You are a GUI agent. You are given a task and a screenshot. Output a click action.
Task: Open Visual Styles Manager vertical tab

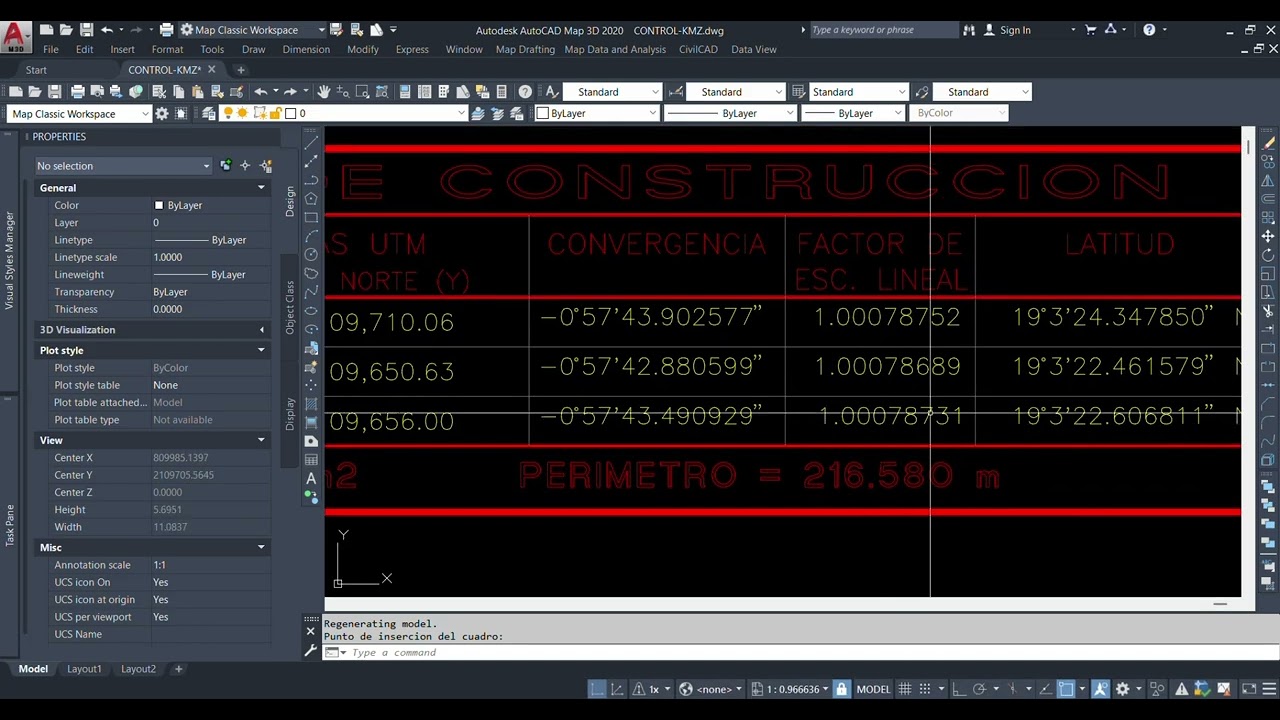[10, 260]
